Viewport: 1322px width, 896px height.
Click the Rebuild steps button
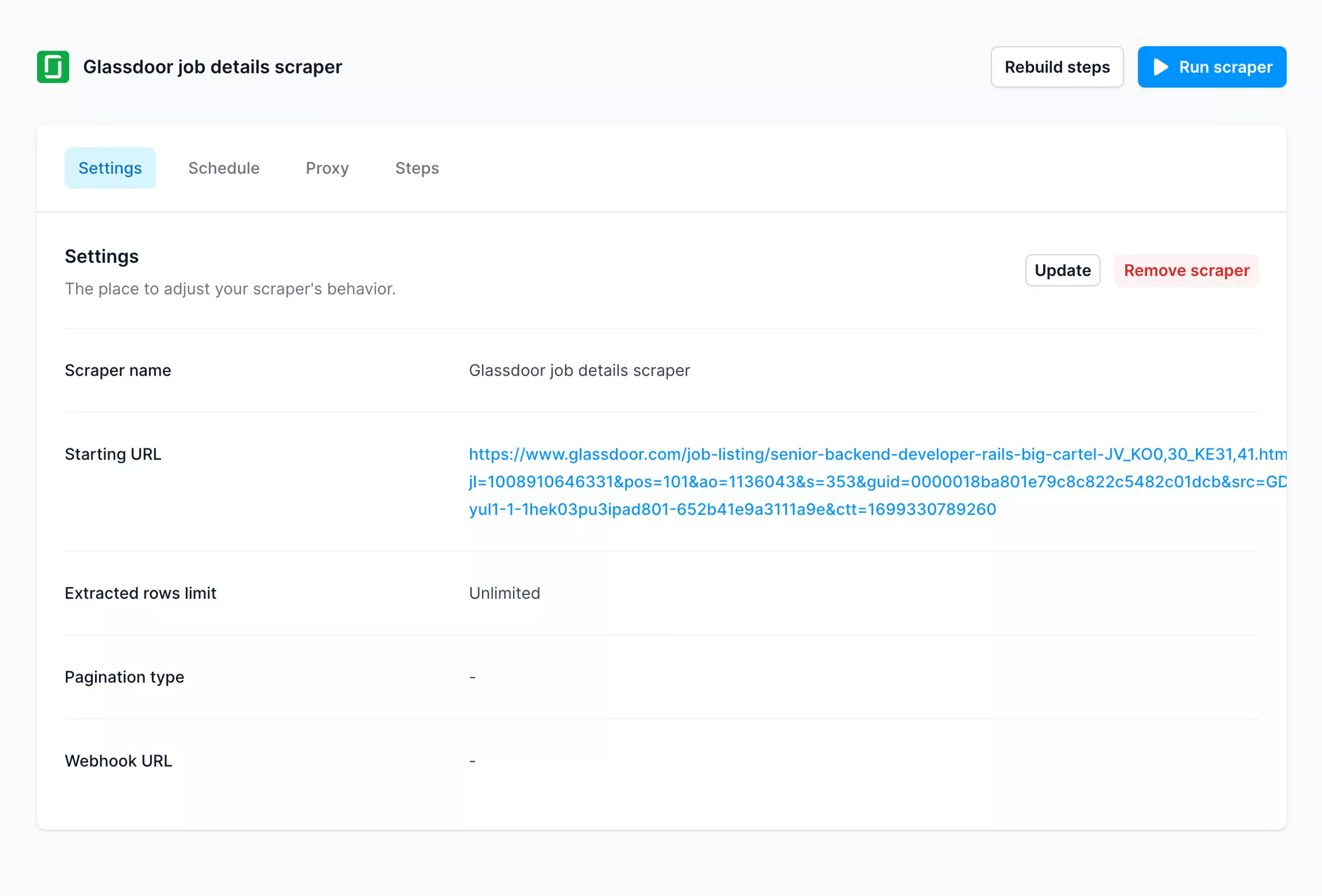pos(1057,67)
